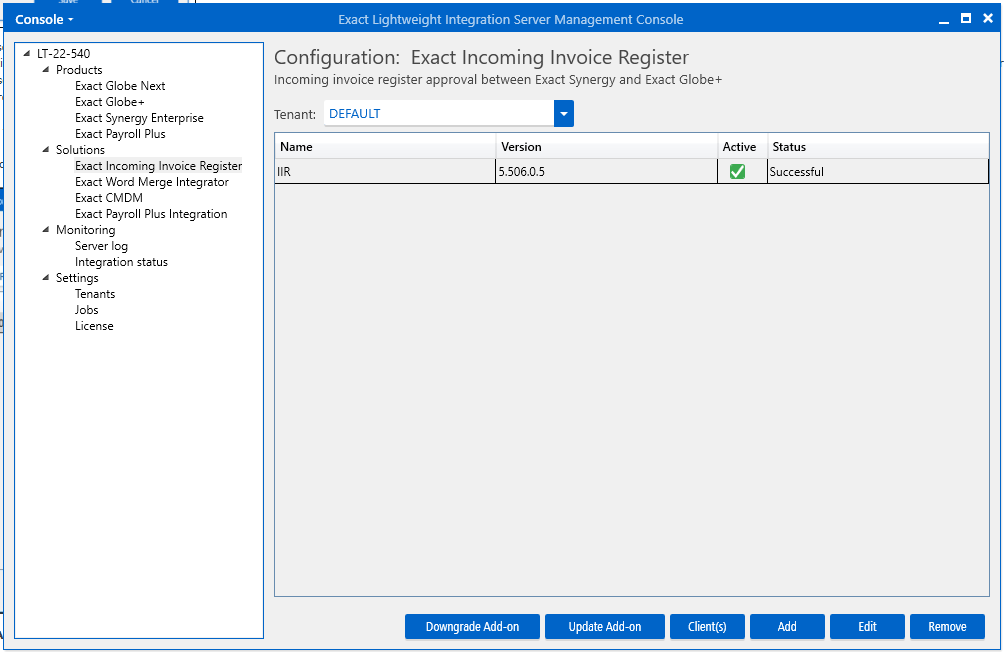Image resolution: width=1004 pixels, height=652 pixels.
Task: Select Exact Globe Next in tree
Action: tap(120, 86)
